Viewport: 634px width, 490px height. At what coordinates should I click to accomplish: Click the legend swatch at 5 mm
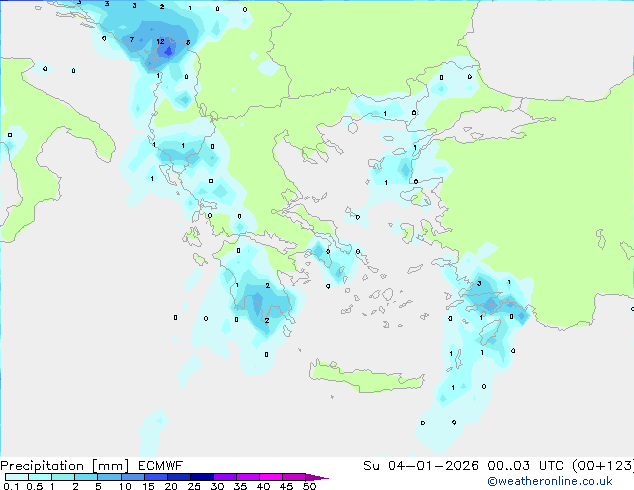108,478
